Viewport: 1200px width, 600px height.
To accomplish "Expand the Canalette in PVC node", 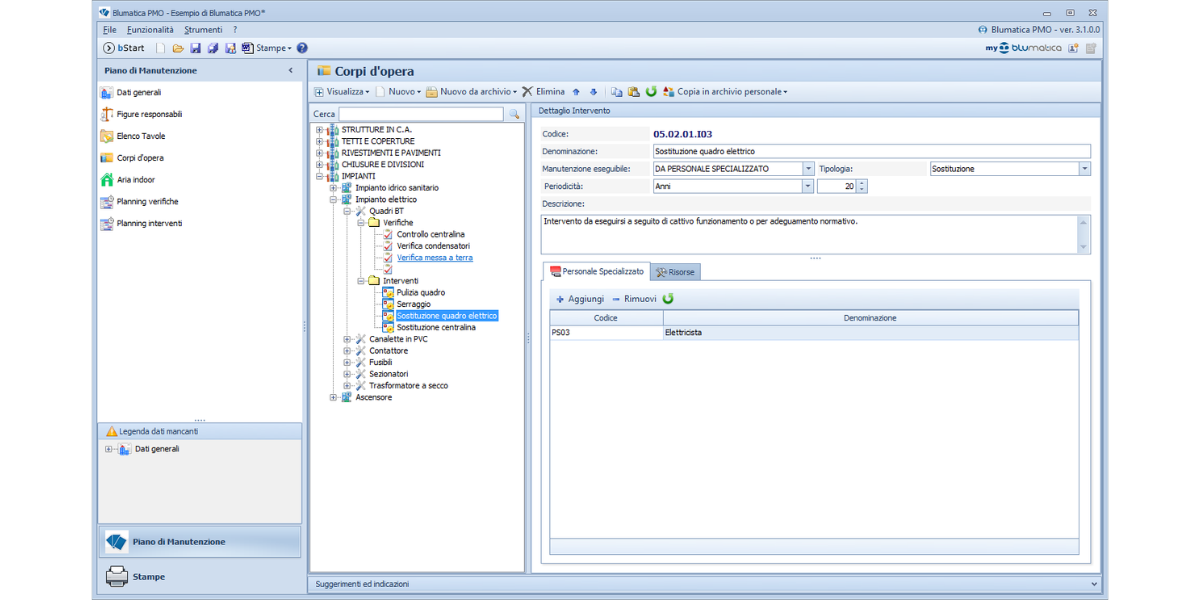I will coord(347,339).
